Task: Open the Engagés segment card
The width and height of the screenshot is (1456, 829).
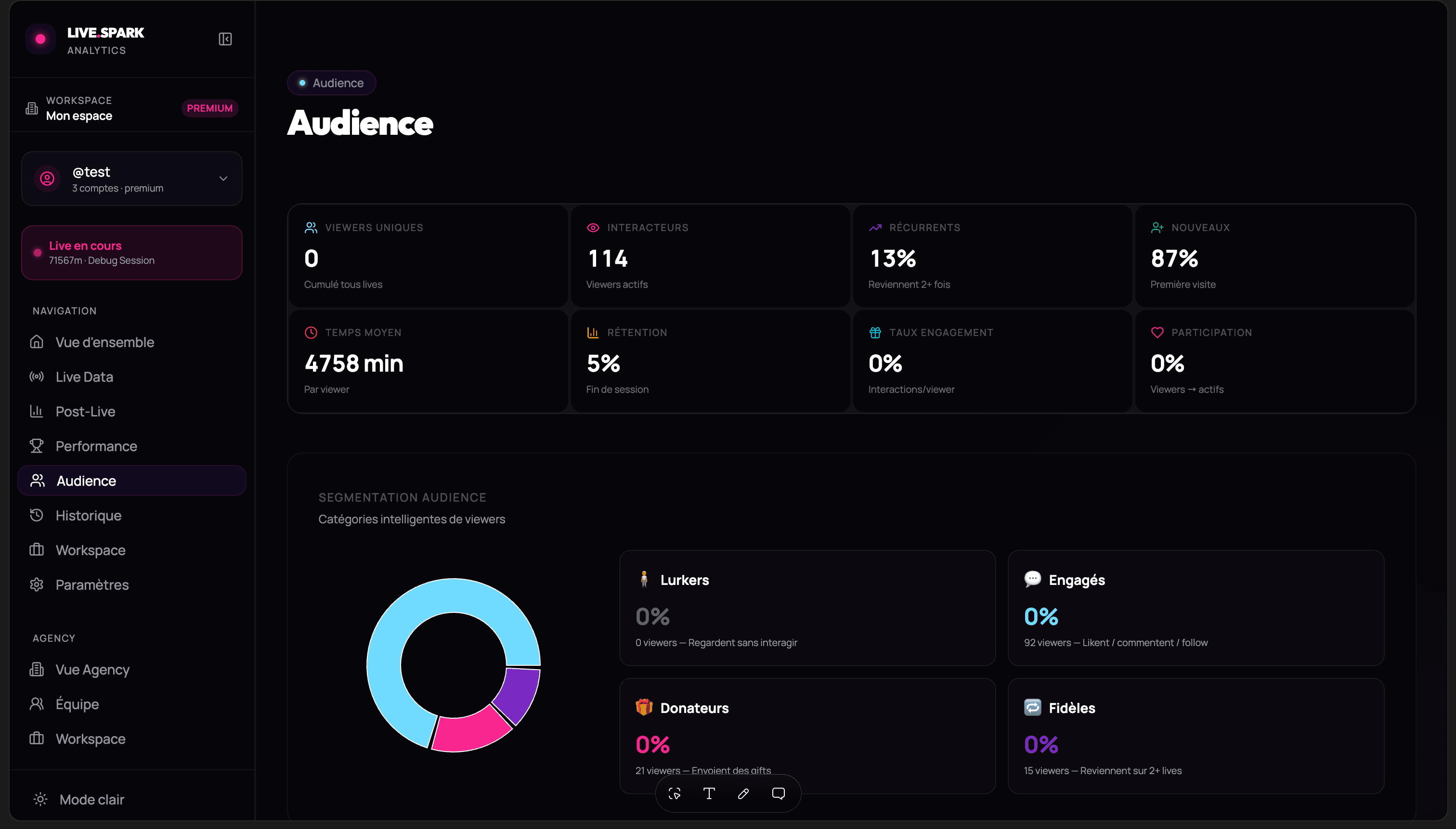Action: (1196, 608)
